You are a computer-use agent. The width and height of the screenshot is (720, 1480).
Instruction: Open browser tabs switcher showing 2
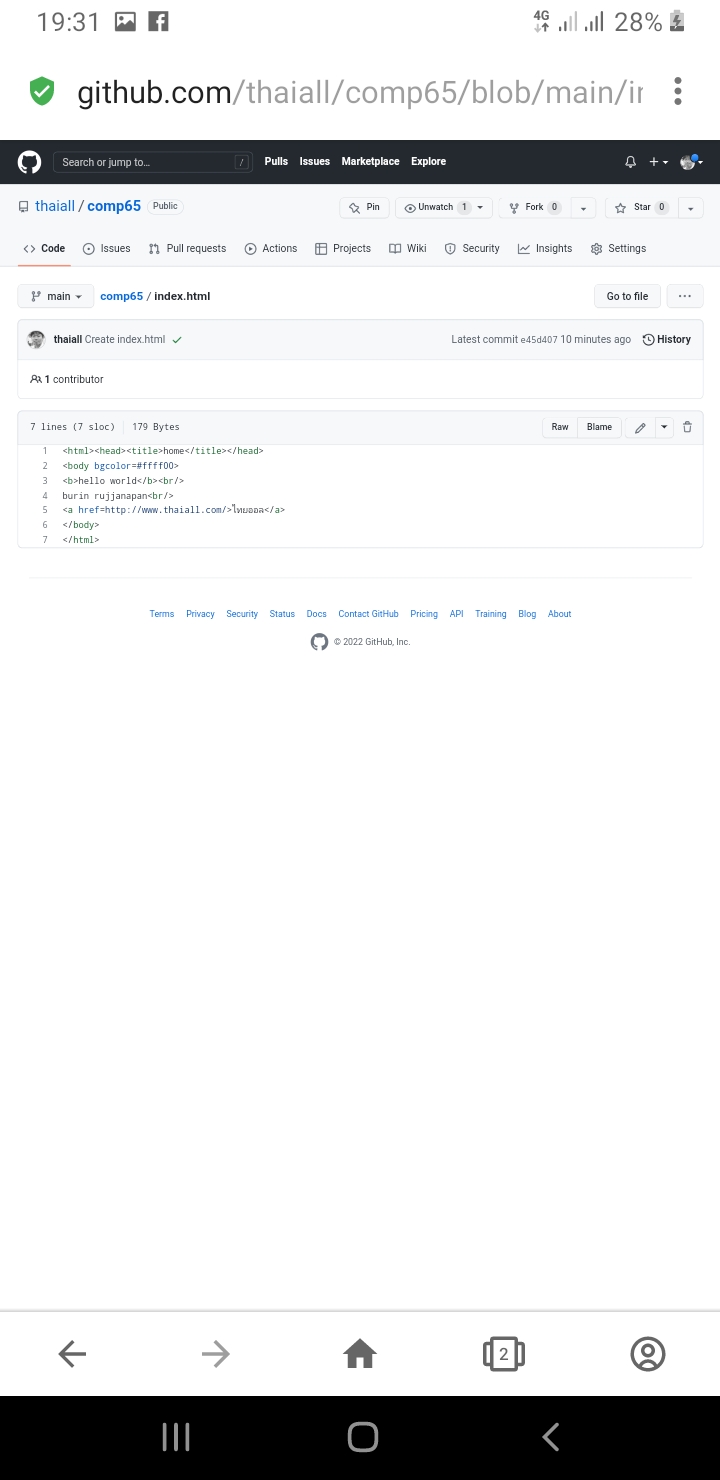coord(504,1354)
